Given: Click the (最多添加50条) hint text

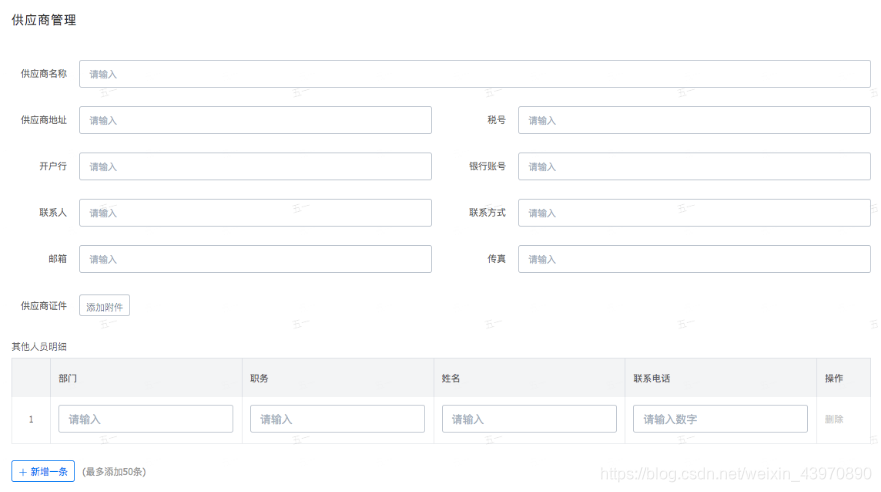Looking at the screenshot, I should pos(114,472).
